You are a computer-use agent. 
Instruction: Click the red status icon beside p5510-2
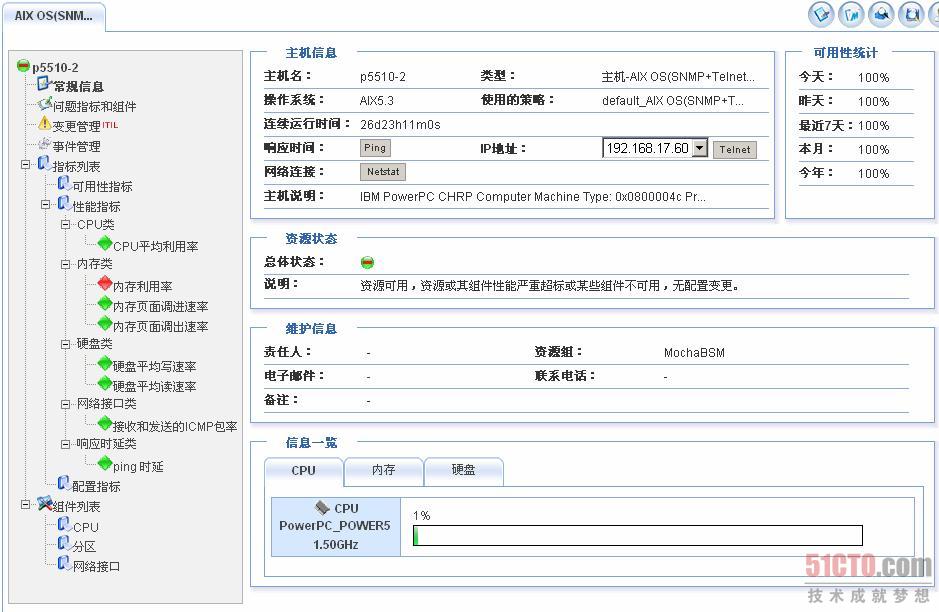(x=23, y=66)
